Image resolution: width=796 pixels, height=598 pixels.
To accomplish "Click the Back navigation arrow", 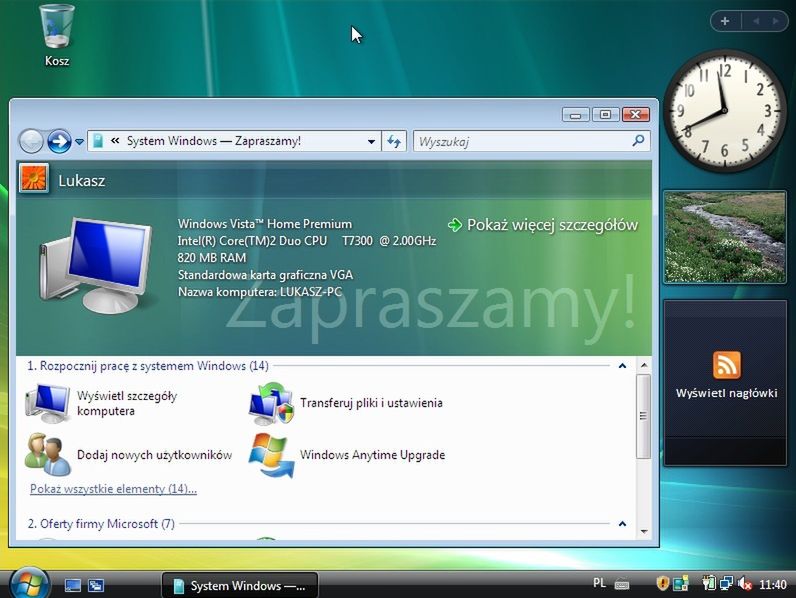I will (31, 141).
